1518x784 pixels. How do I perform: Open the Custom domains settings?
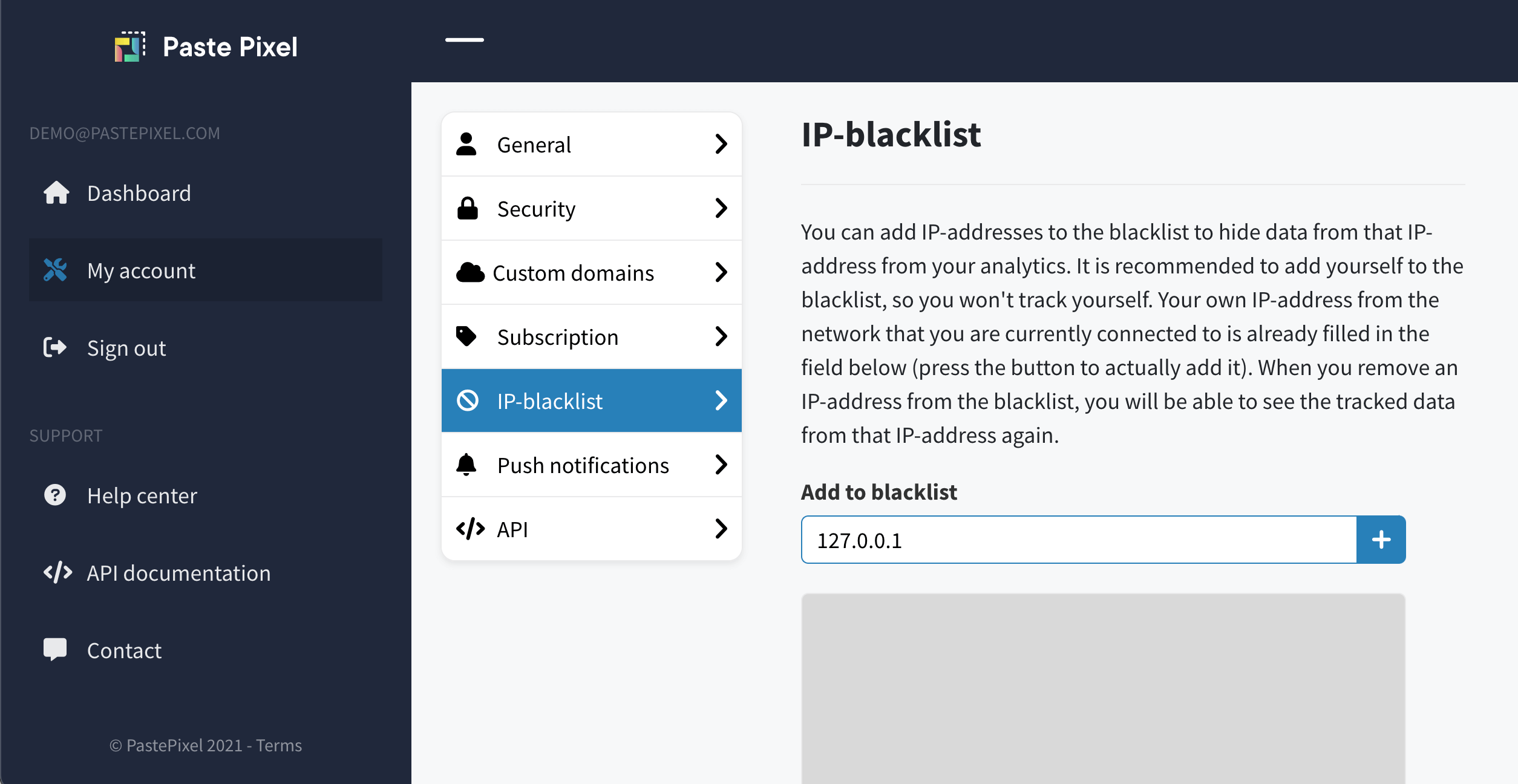pyautogui.click(x=591, y=272)
